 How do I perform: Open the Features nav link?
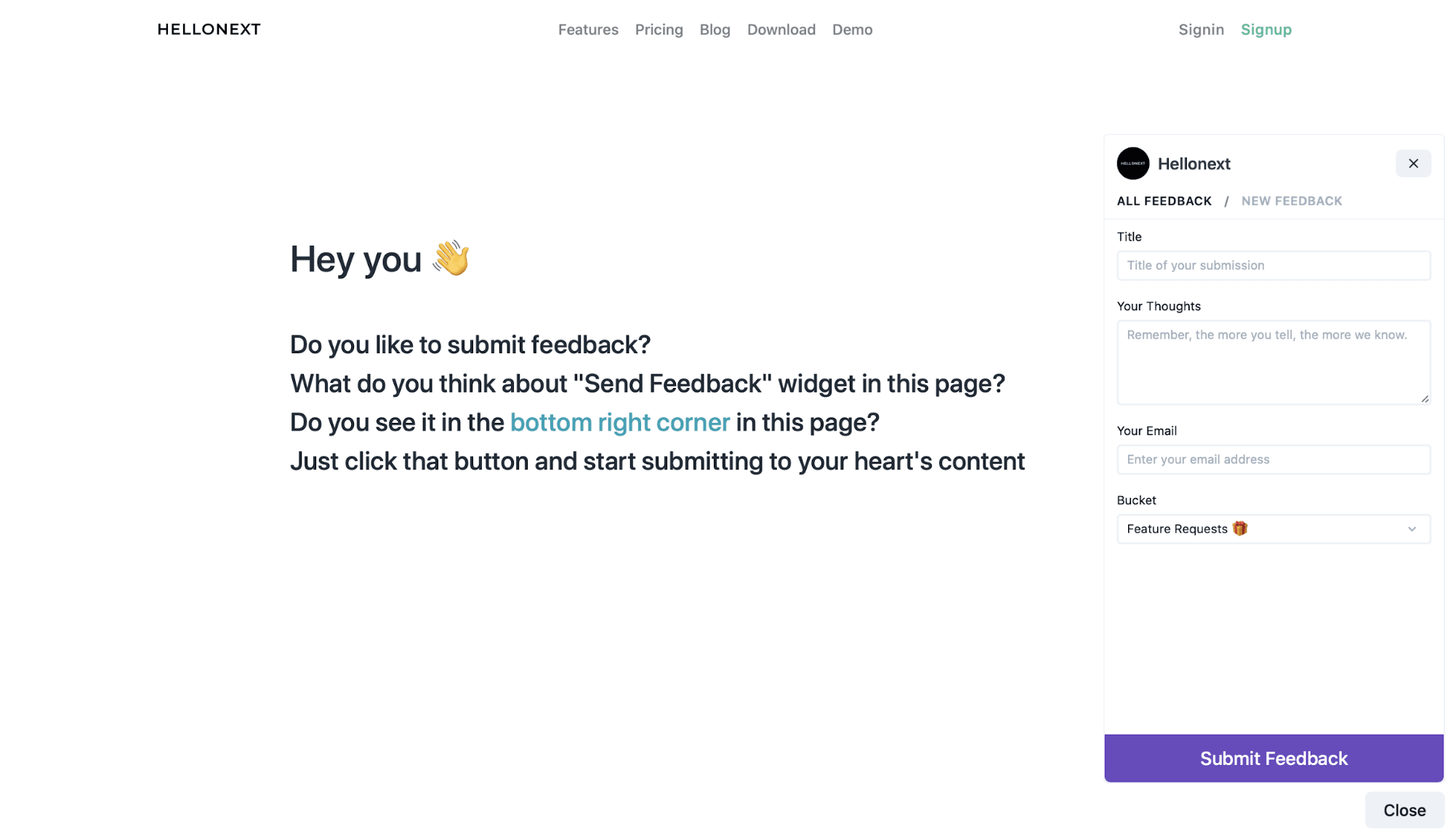click(587, 30)
